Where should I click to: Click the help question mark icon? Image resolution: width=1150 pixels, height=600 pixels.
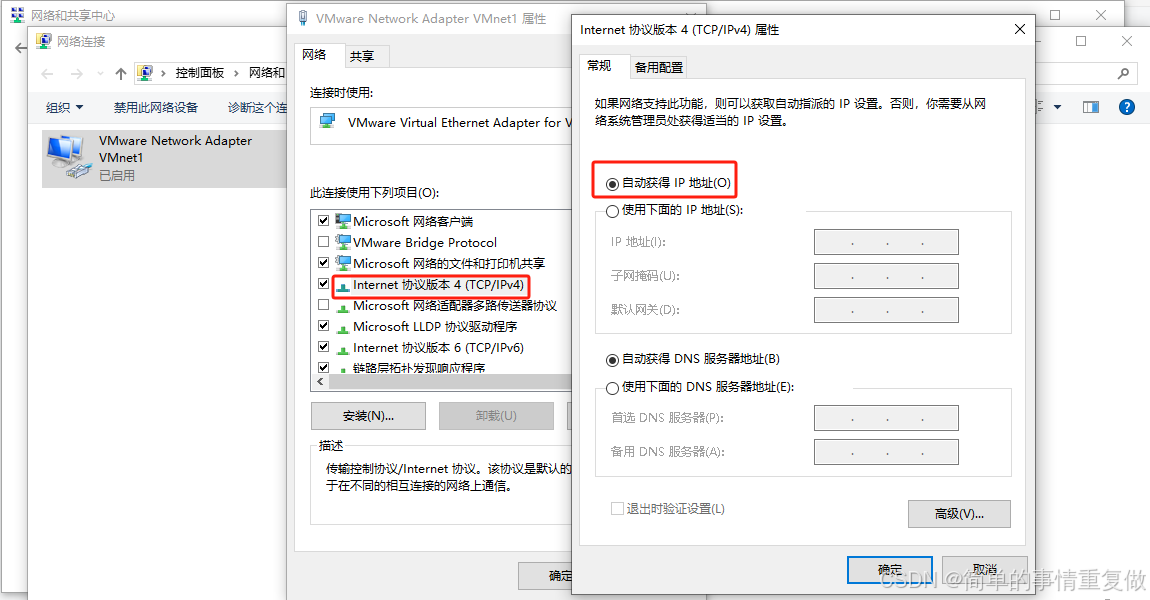(x=1127, y=107)
